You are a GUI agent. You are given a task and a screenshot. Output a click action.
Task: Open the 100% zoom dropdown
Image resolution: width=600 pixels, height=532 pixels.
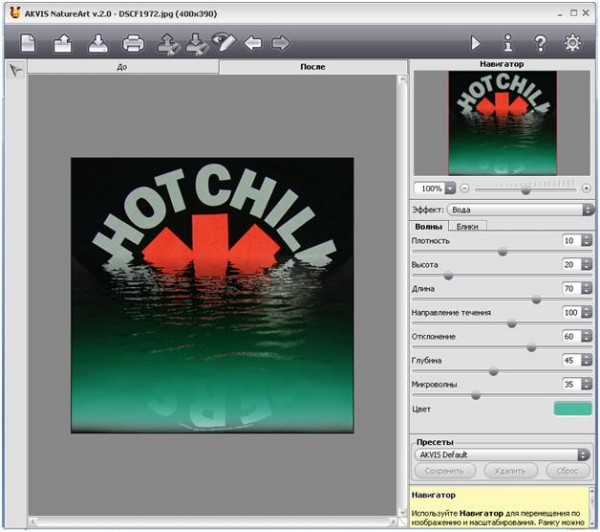click(451, 188)
